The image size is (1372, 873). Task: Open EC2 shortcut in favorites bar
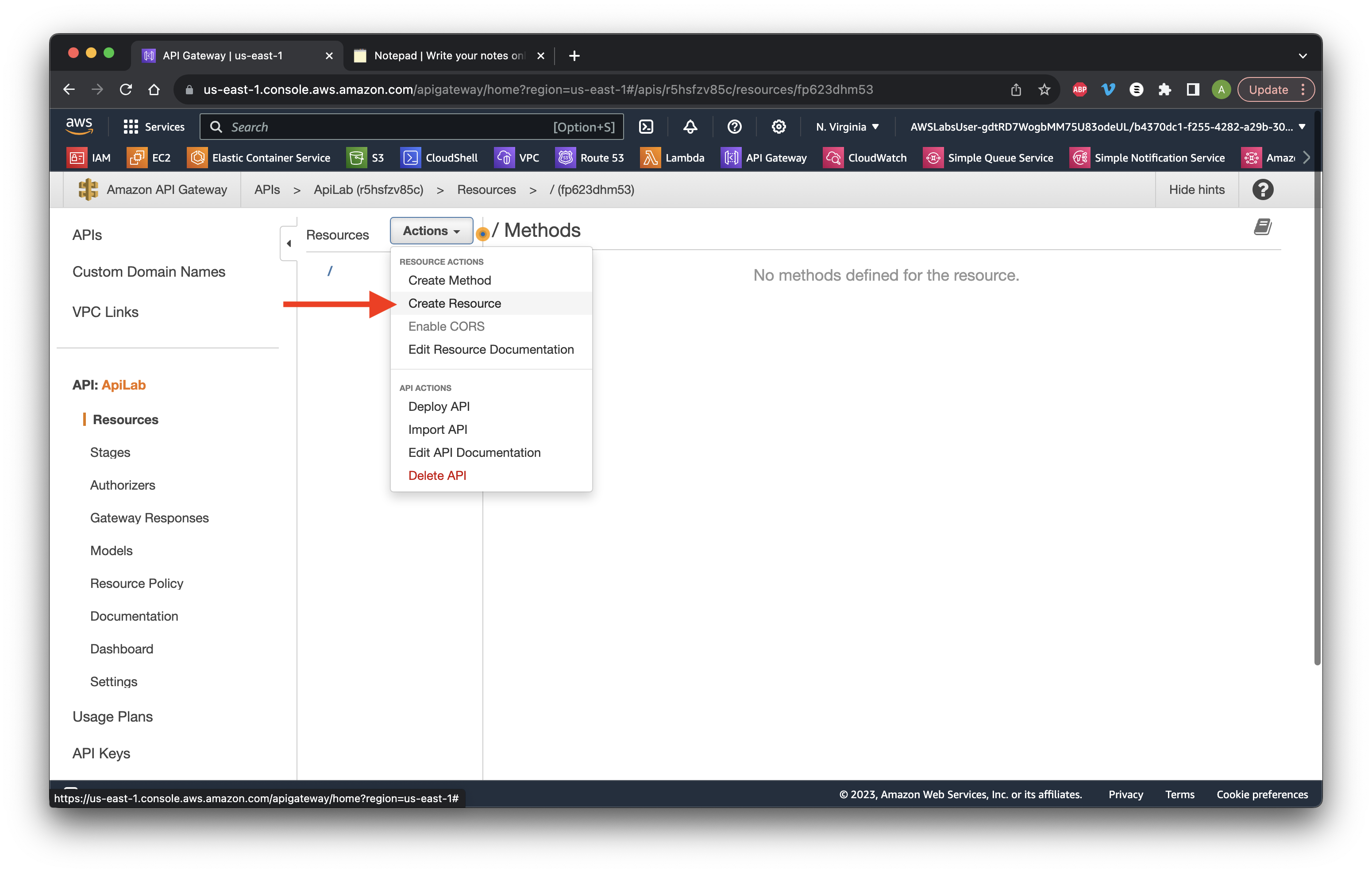coord(149,158)
